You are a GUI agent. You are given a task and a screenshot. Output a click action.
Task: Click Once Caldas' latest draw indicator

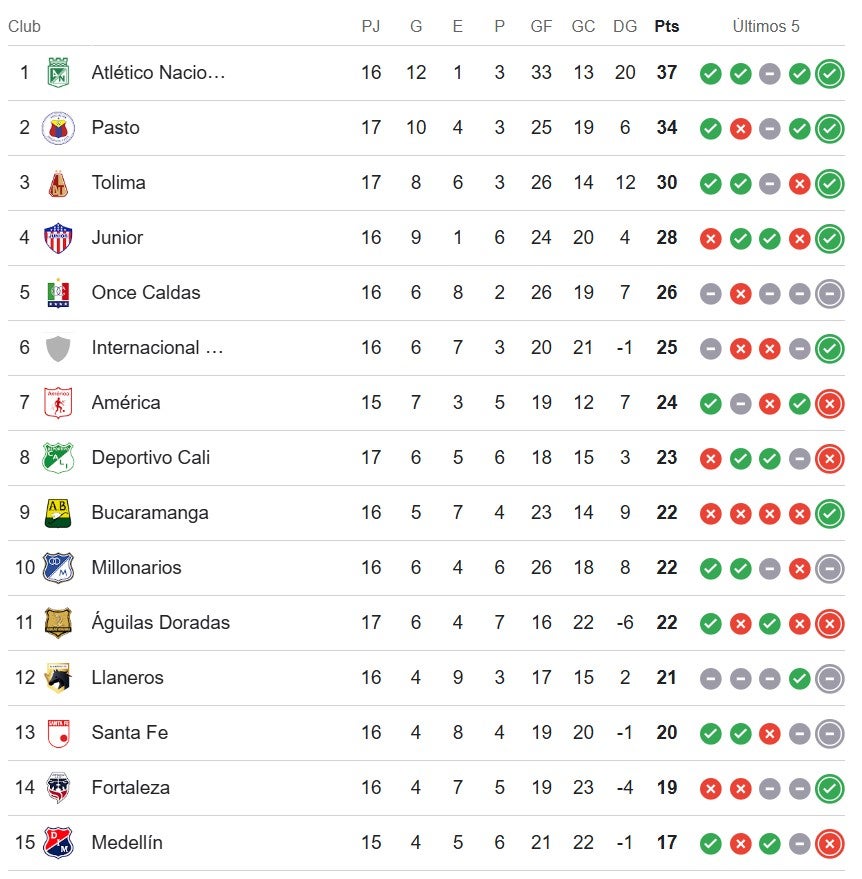point(829,293)
